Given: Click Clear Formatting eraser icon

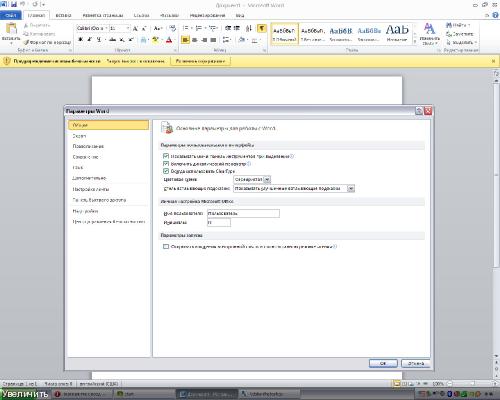Looking at the screenshot, I should [172, 29].
